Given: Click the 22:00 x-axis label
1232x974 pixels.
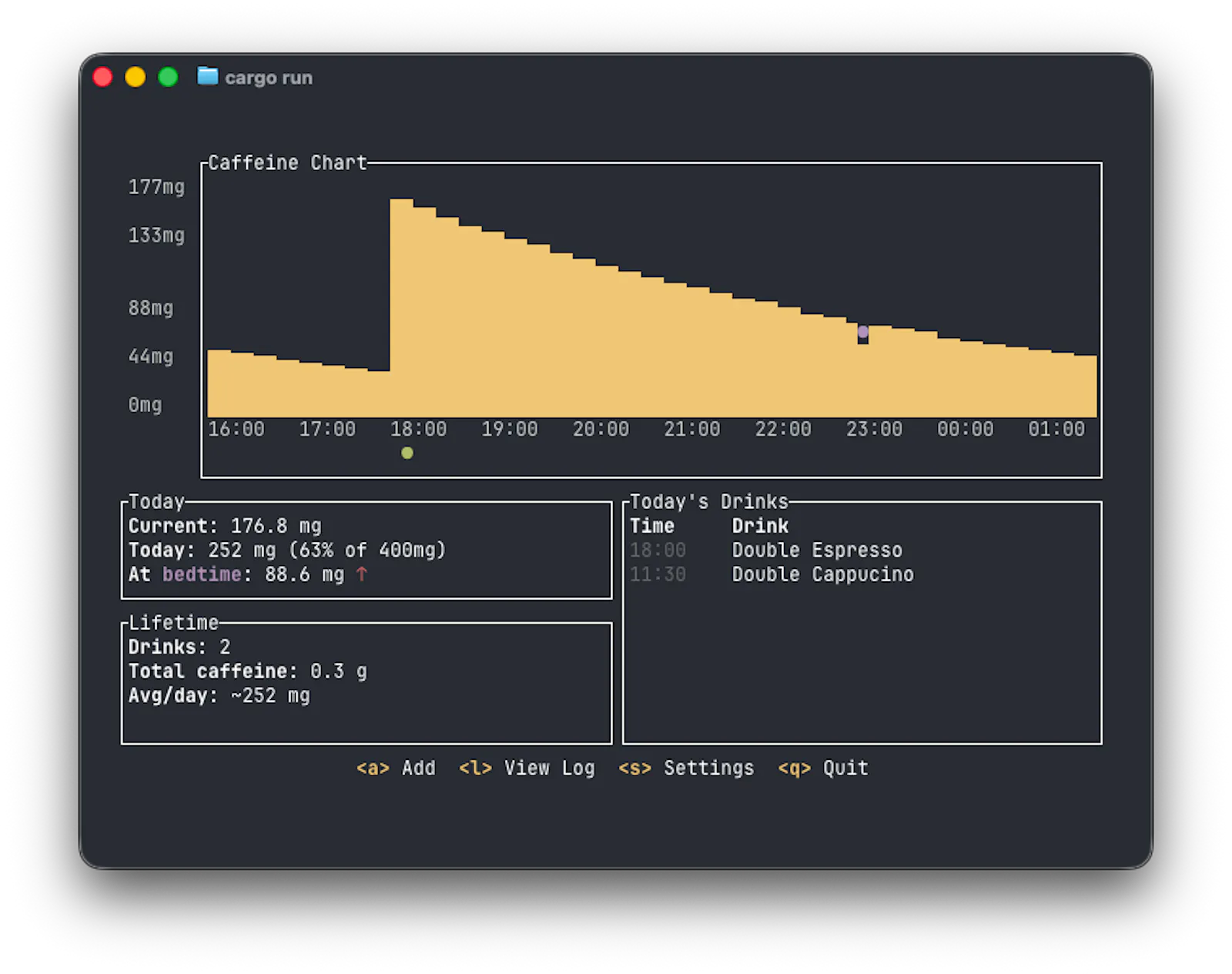Looking at the screenshot, I should pos(783,429).
